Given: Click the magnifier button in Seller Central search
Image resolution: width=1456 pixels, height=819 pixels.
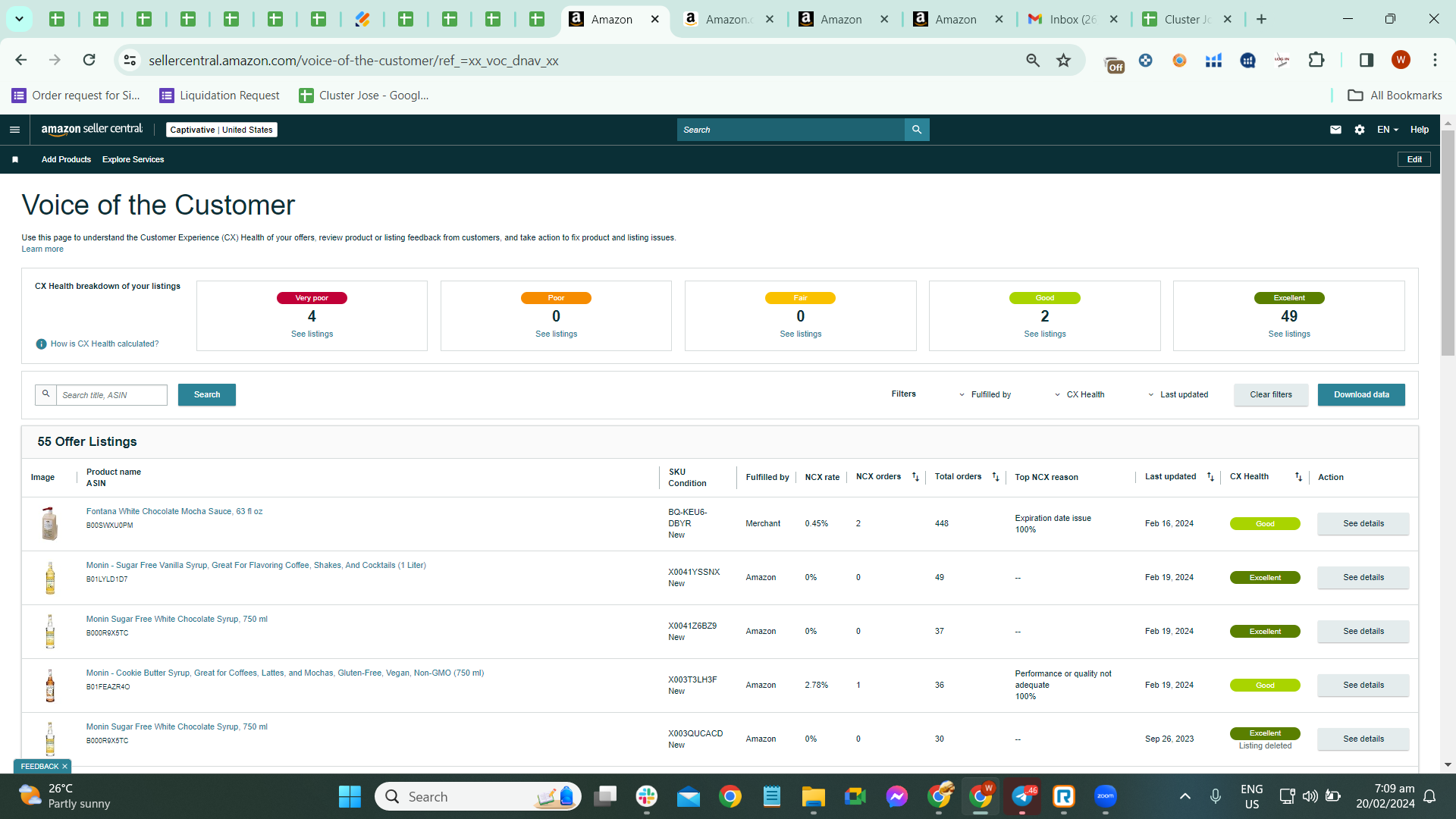Looking at the screenshot, I should pyautogui.click(x=917, y=130).
